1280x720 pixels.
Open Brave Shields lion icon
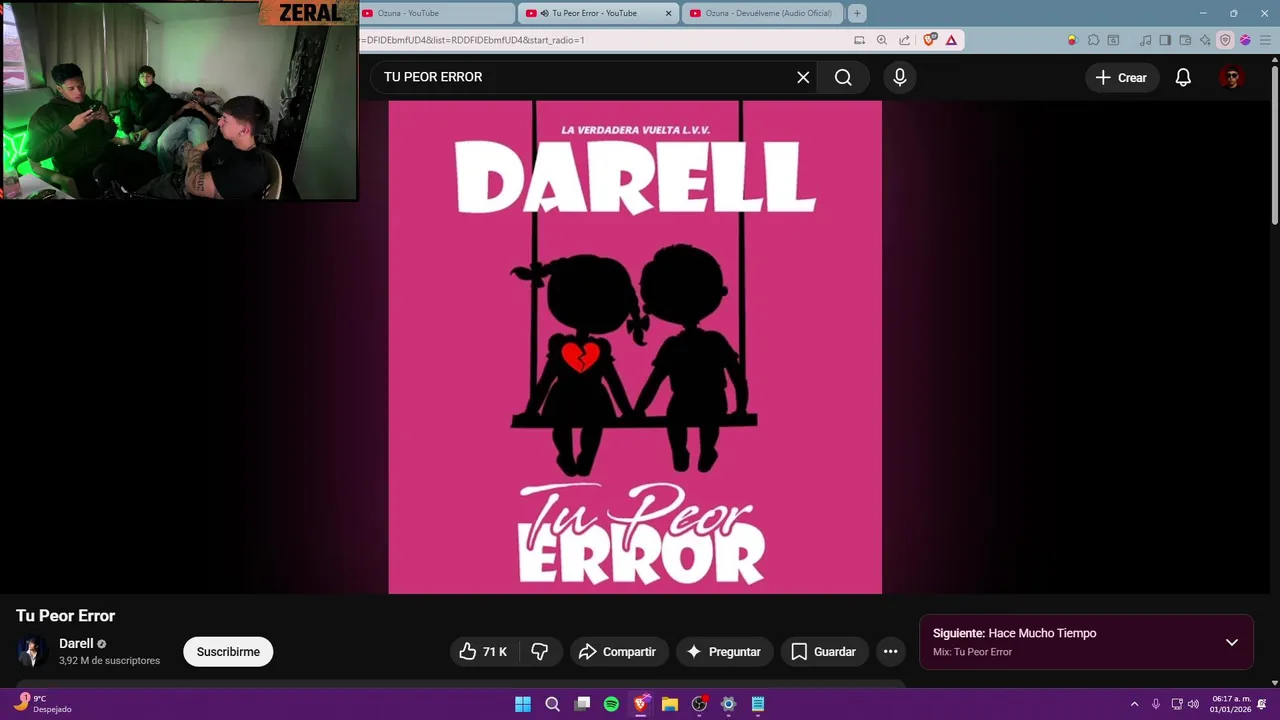pos(930,40)
